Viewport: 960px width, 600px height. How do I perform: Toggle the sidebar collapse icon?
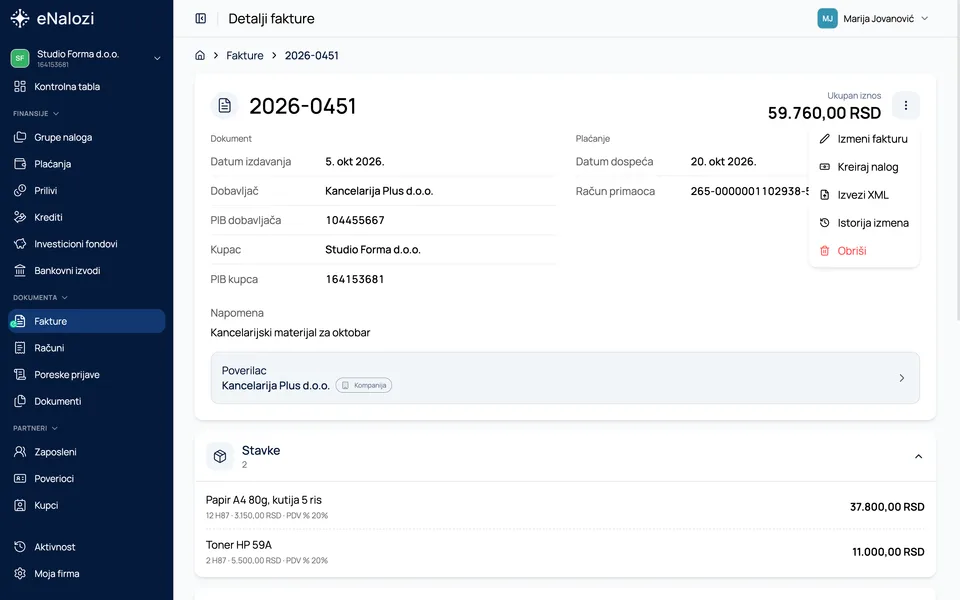pyautogui.click(x=200, y=18)
